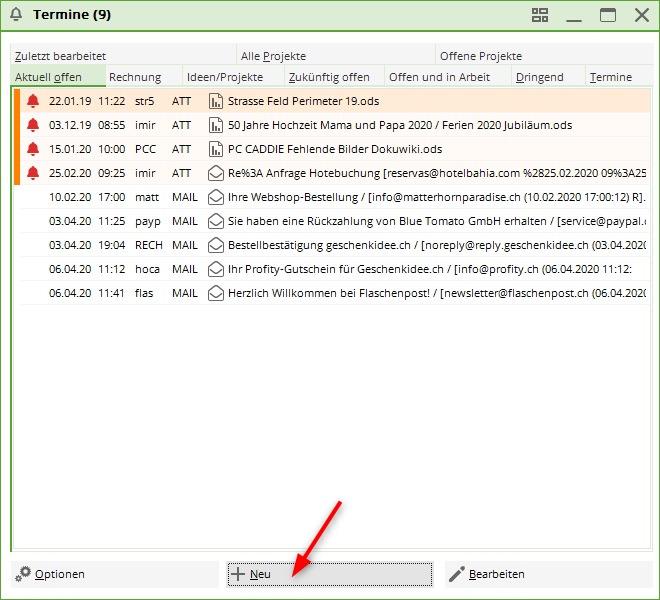Switch to the Rechnung tab
Screen dimensions: 660x600
(x=135, y=77)
